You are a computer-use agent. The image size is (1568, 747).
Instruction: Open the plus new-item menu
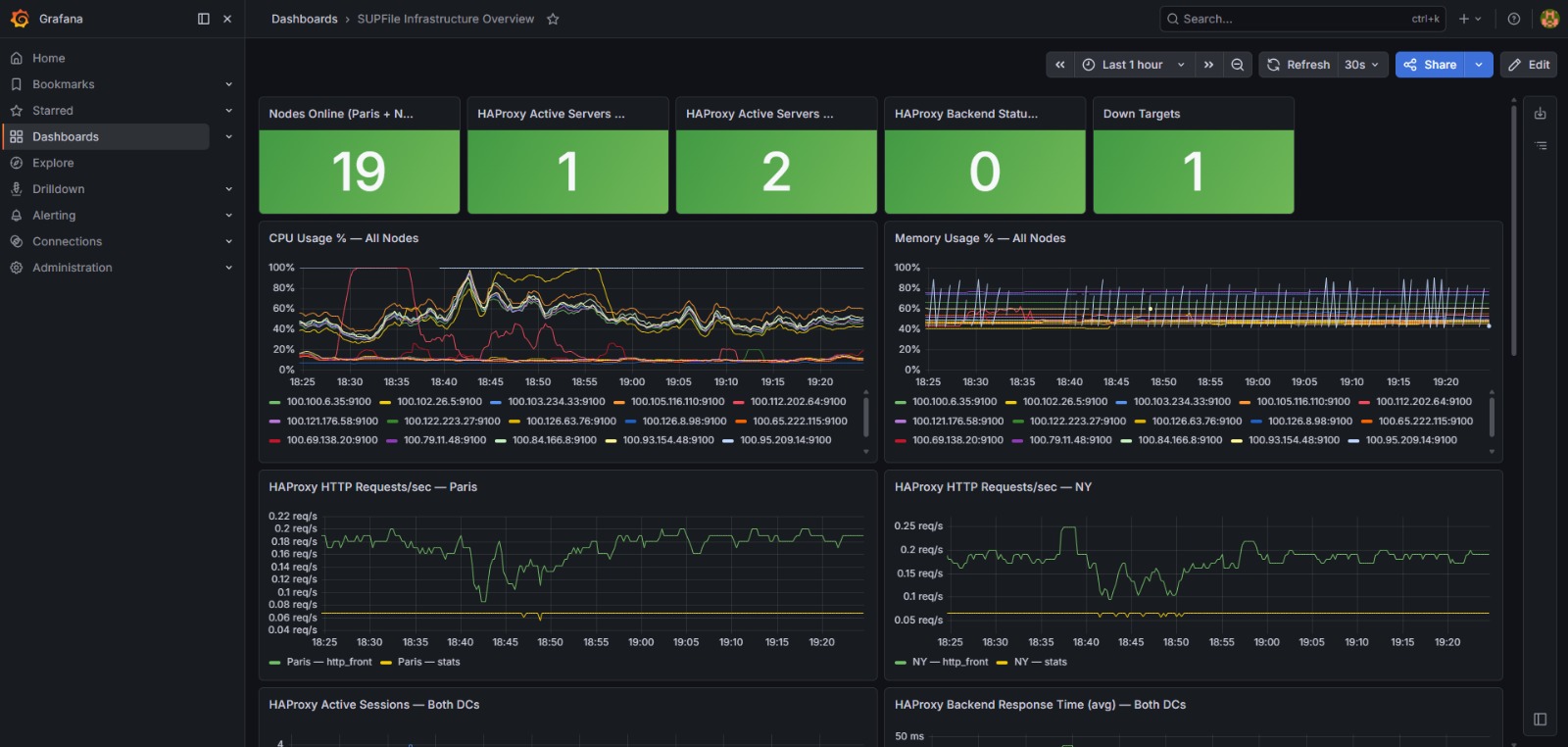(x=1470, y=19)
